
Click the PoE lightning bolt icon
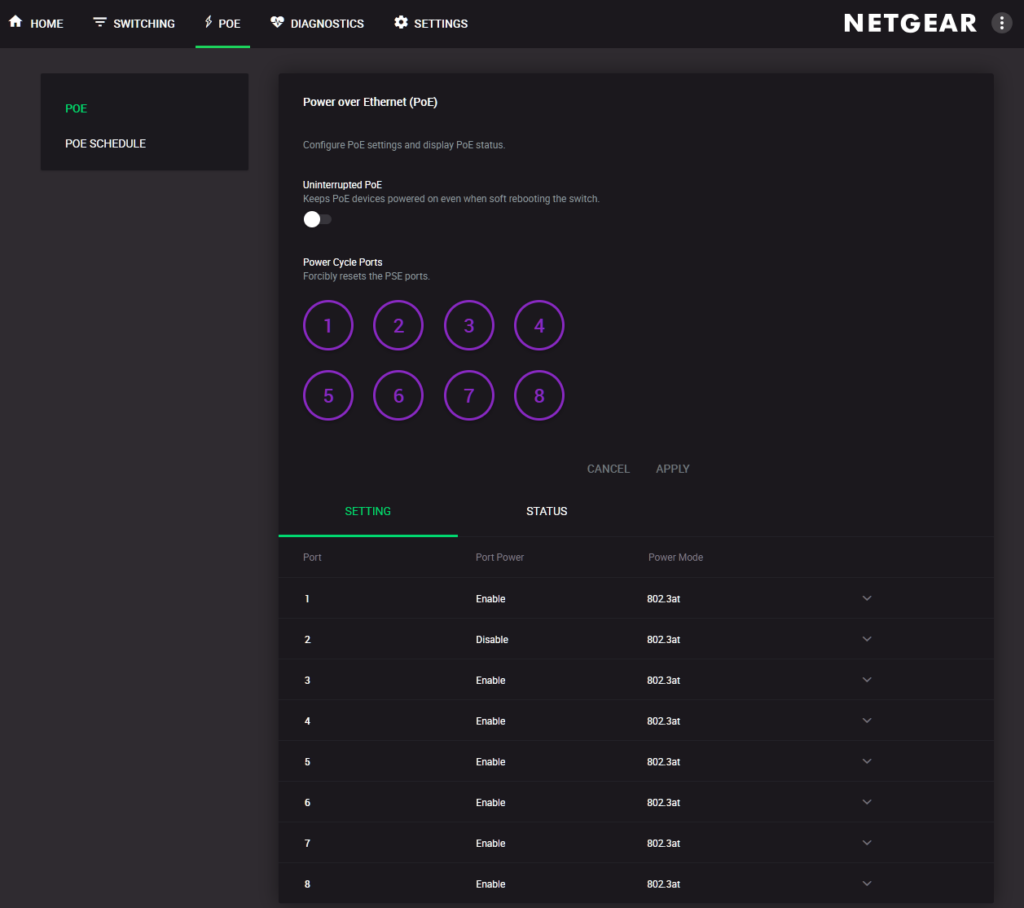pos(208,22)
